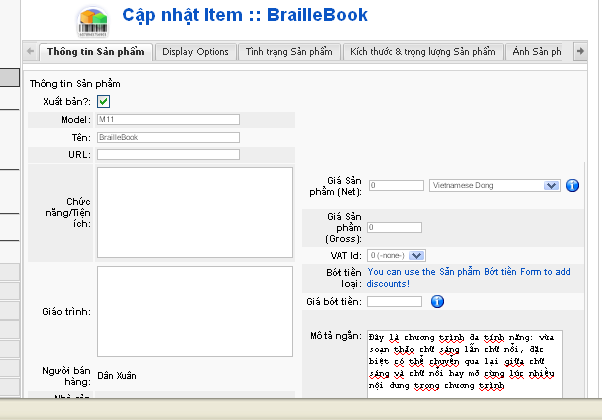Focus the Giá Sản phẩm (Net) field
Viewport: 602px width, 420px height.
pyautogui.click(x=396, y=185)
